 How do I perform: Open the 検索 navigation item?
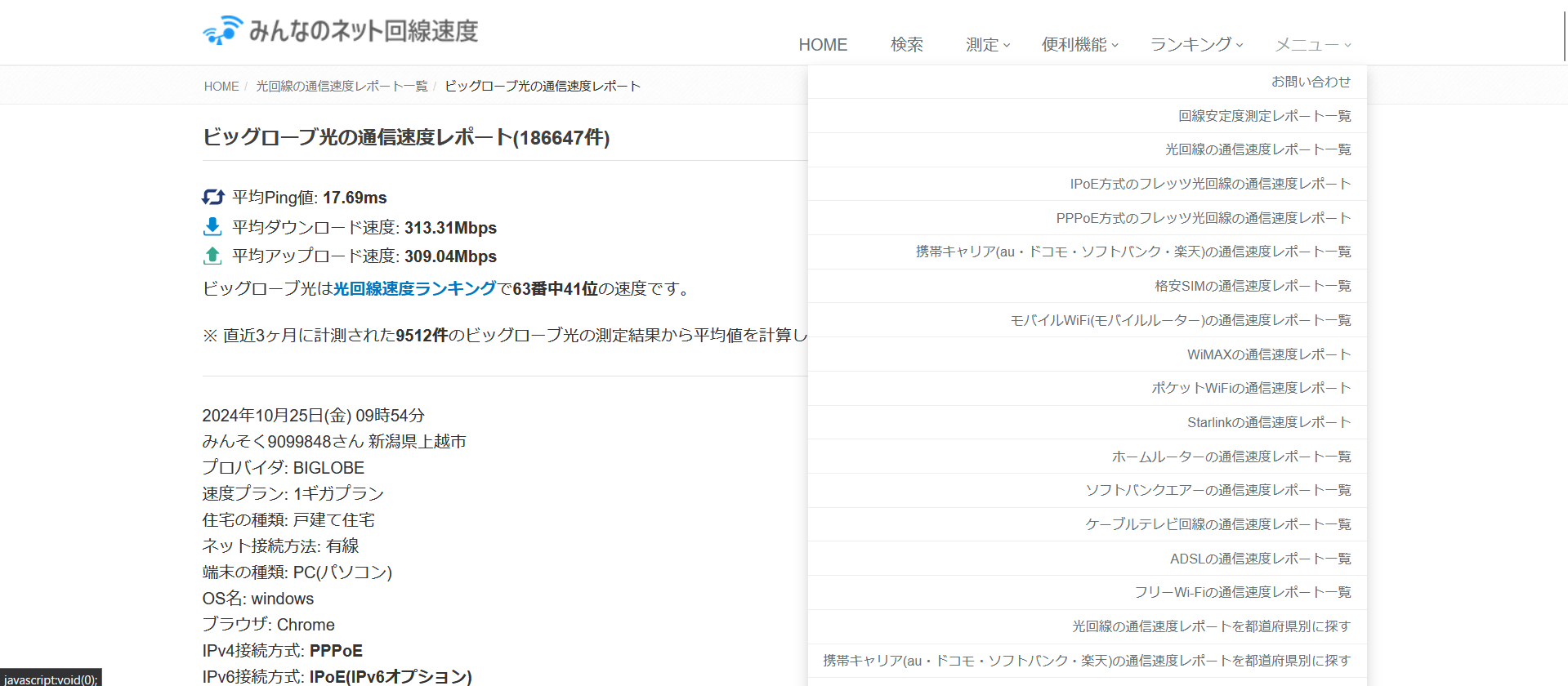pyautogui.click(x=907, y=45)
